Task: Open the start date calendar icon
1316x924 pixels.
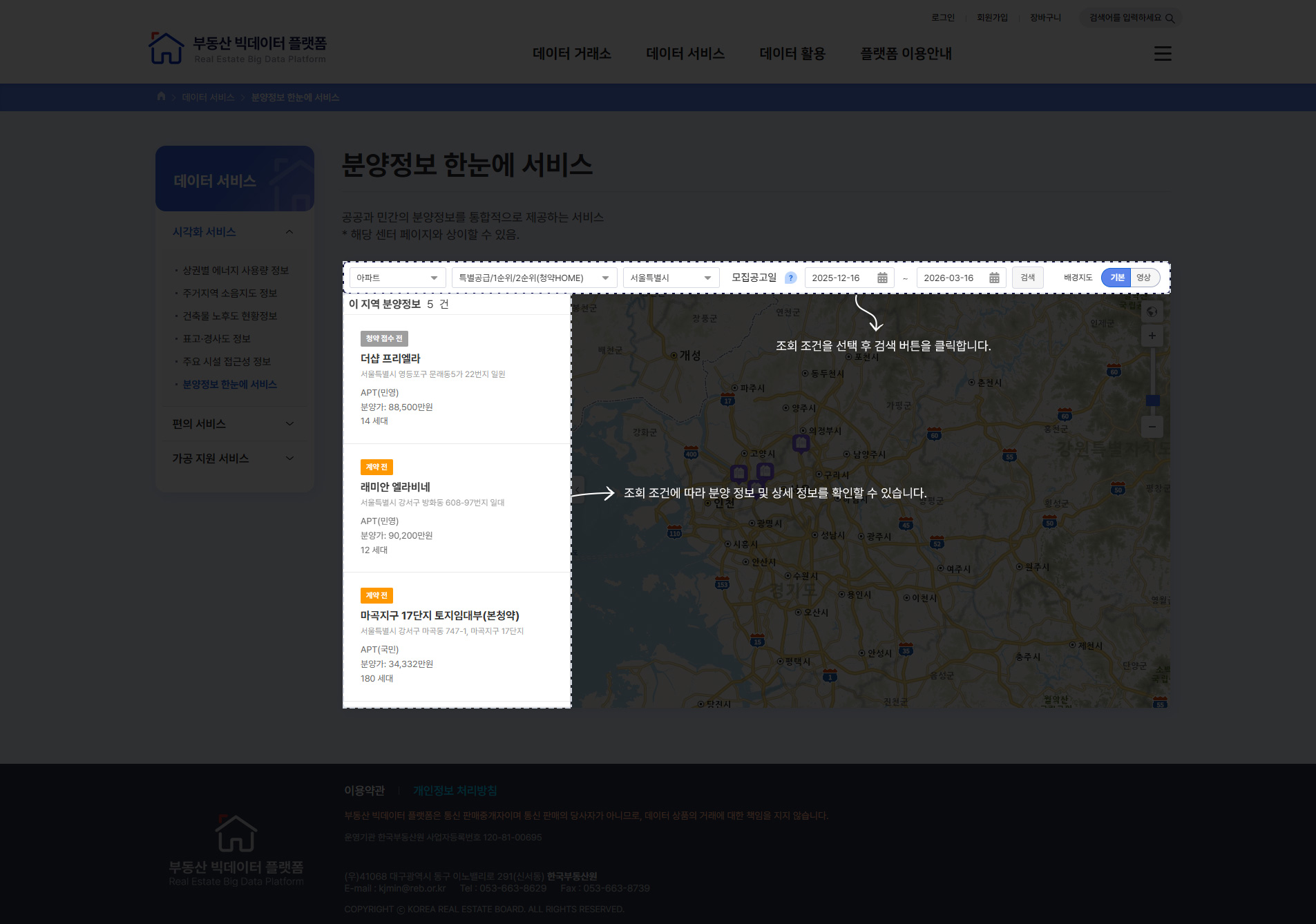Action: (882, 278)
